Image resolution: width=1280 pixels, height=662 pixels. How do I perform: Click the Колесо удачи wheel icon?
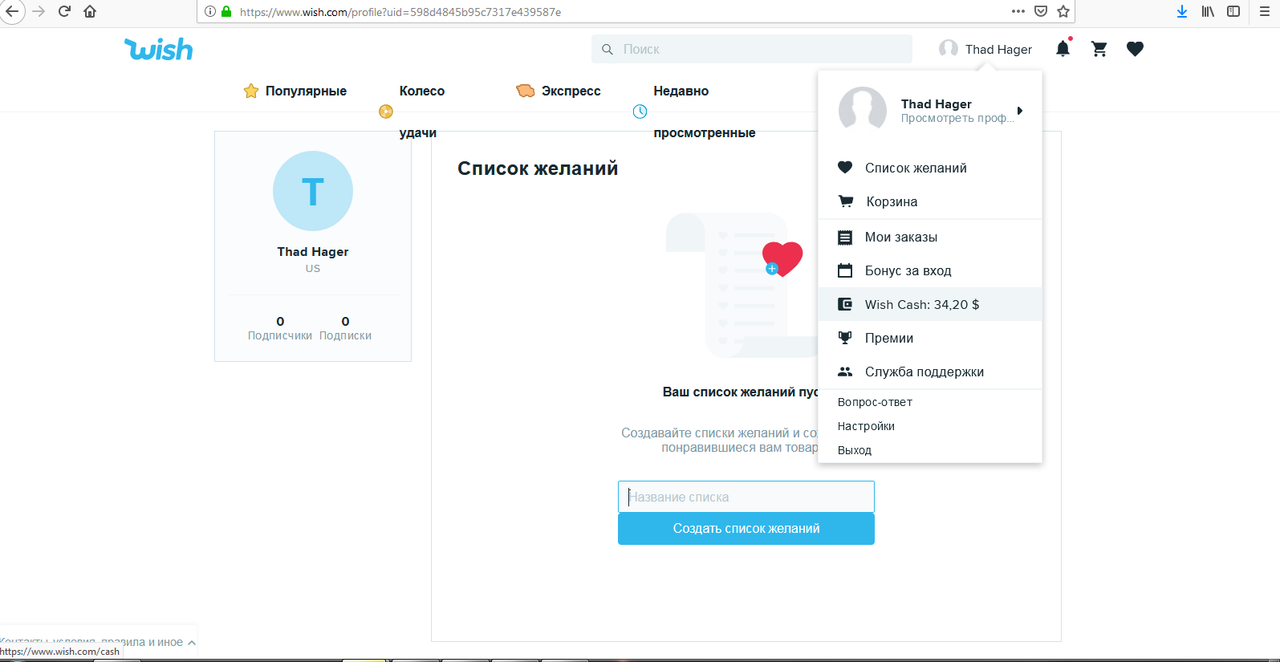(x=386, y=111)
